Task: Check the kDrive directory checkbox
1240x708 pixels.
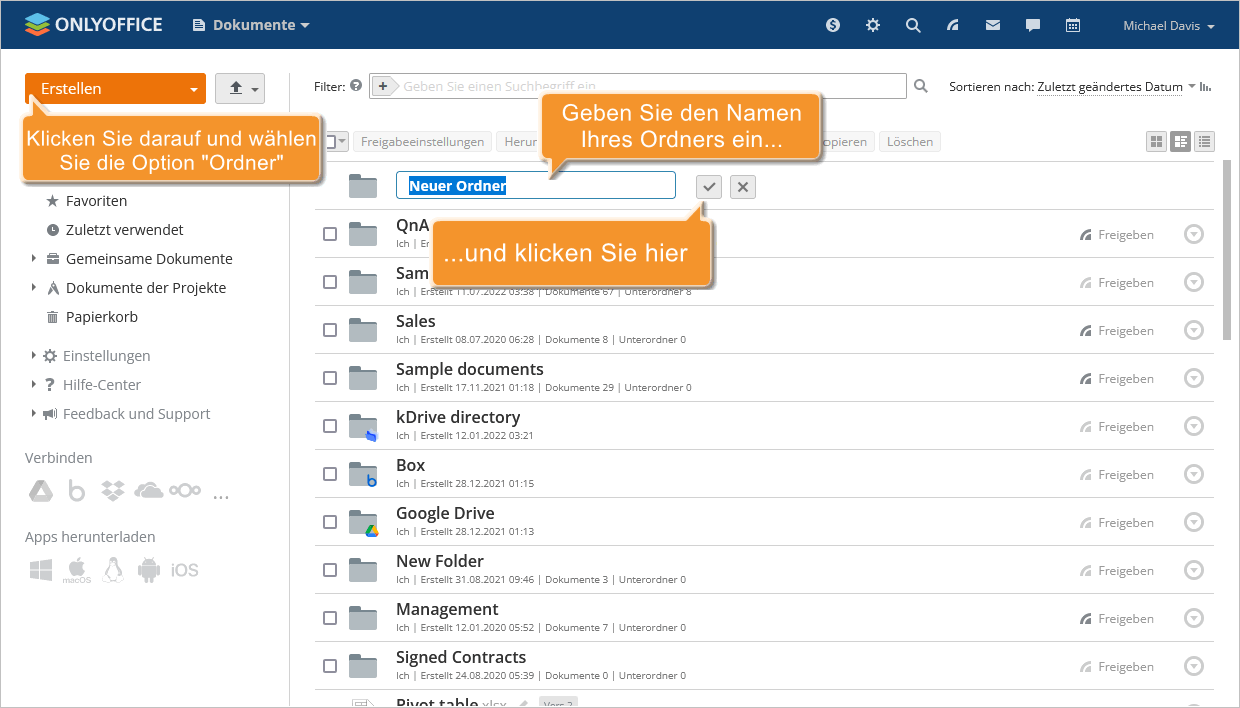Action: pos(330,426)
